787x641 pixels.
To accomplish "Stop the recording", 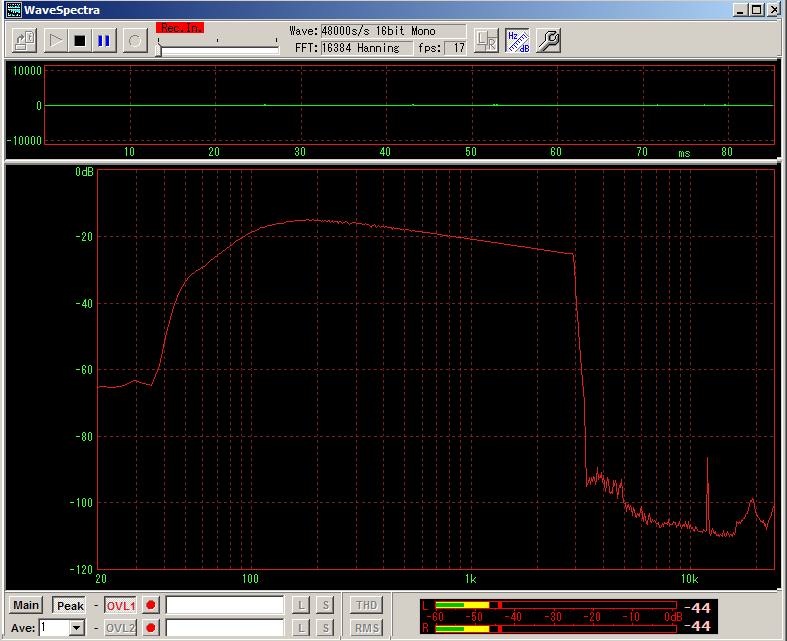I will point(80,41).
